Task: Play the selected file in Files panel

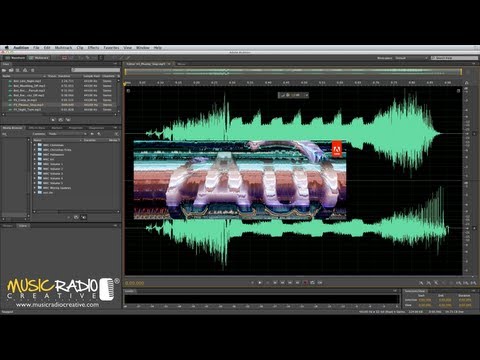Action: point(53,119)
